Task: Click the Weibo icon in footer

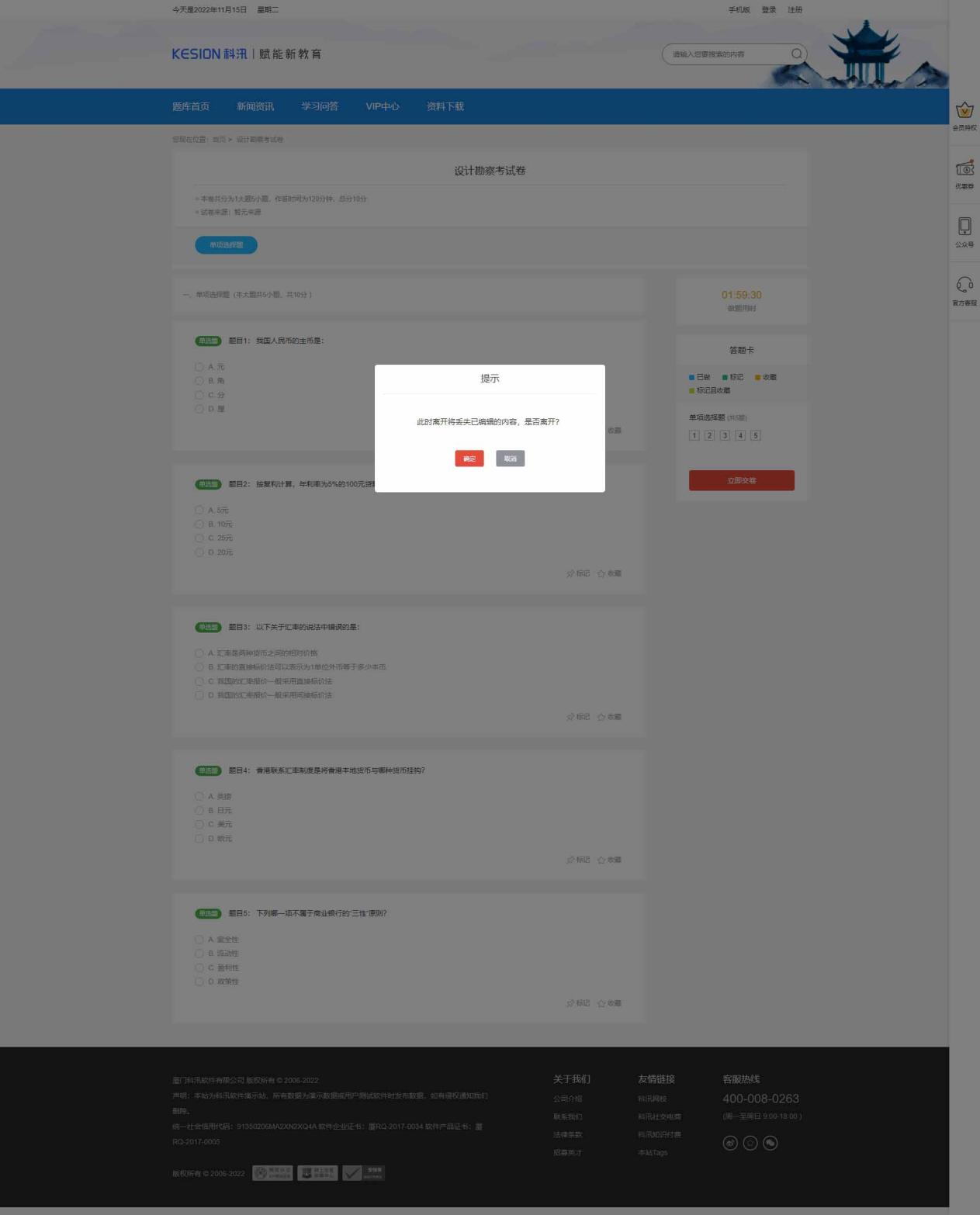Action: pyautogui.click(x=730, y=1143)
